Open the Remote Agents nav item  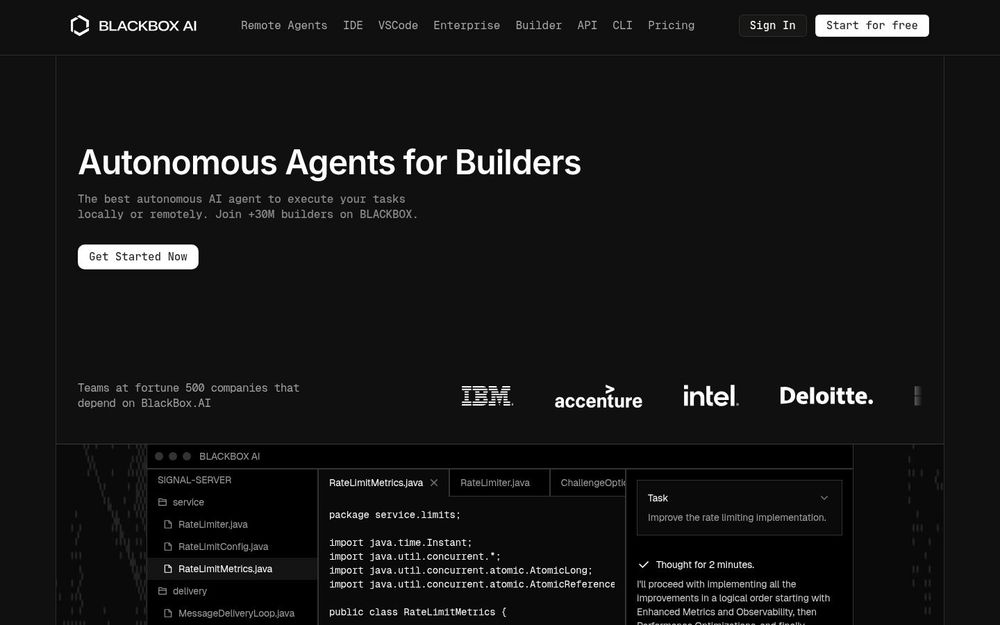pyautogui.click(x=284, y=26)
